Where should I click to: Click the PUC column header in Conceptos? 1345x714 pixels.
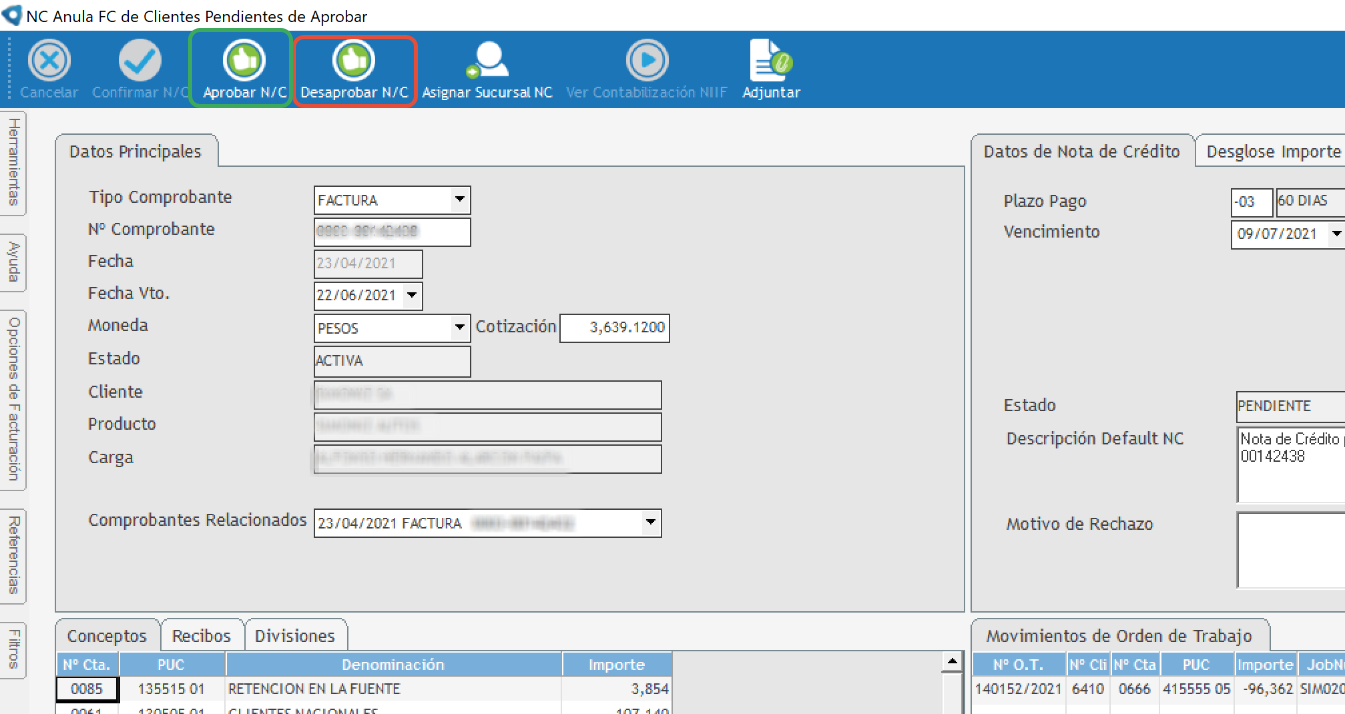coord(172,664)
